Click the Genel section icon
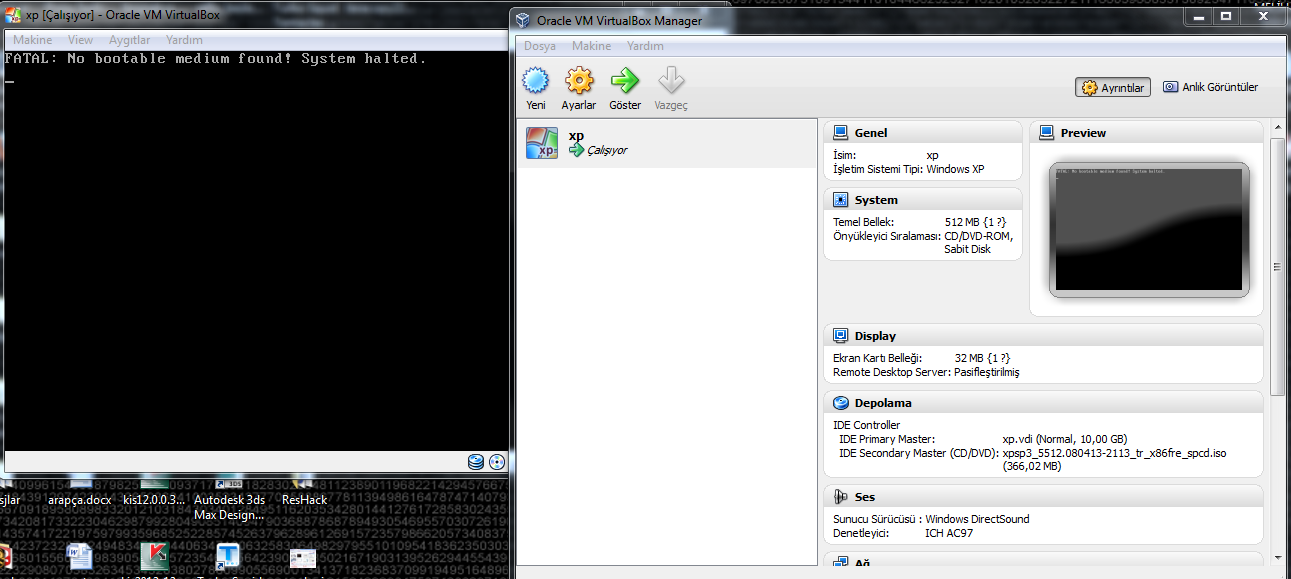 click(x=841, y=133)
